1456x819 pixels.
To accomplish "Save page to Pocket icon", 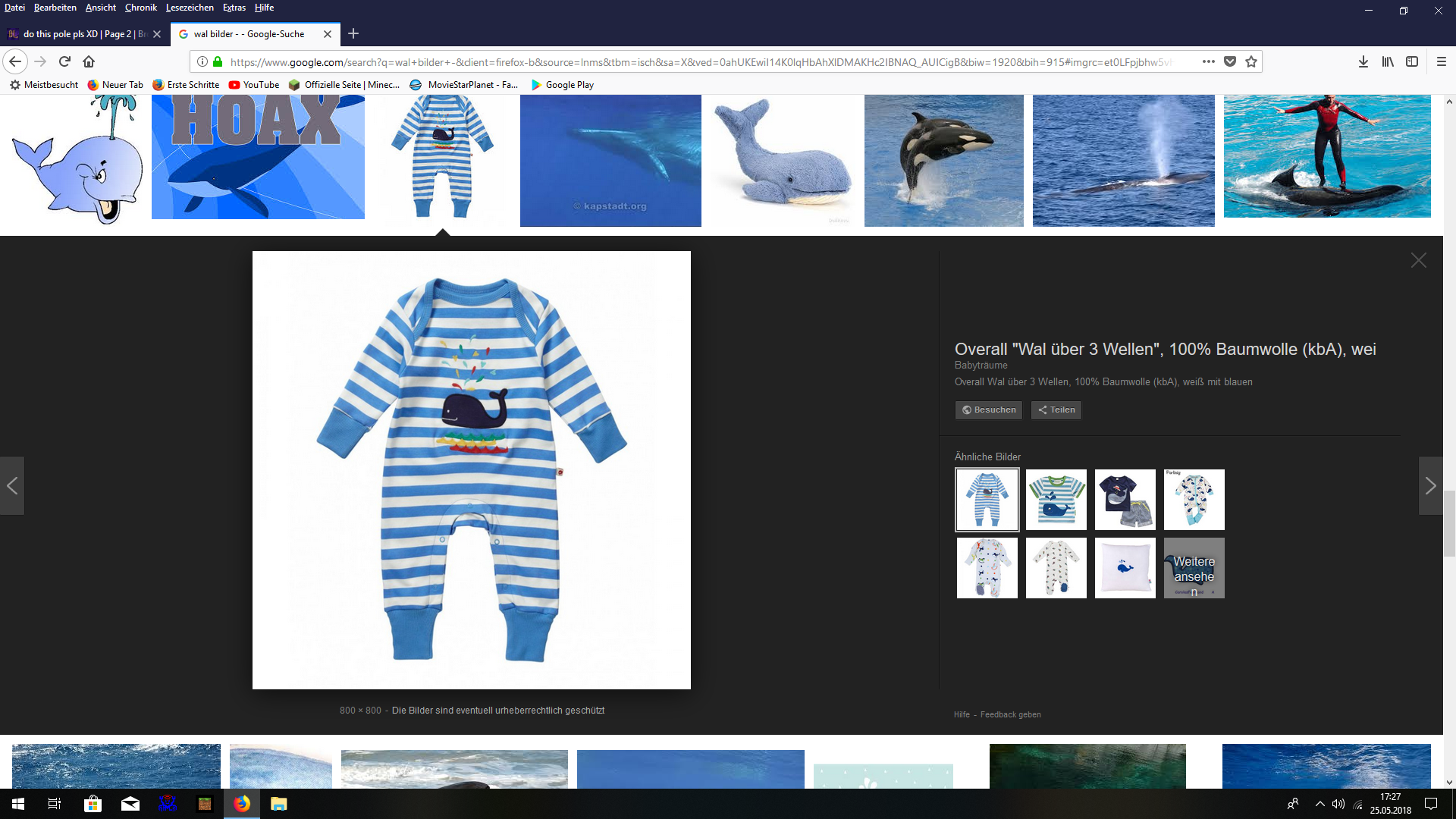I will [1230, 61].
